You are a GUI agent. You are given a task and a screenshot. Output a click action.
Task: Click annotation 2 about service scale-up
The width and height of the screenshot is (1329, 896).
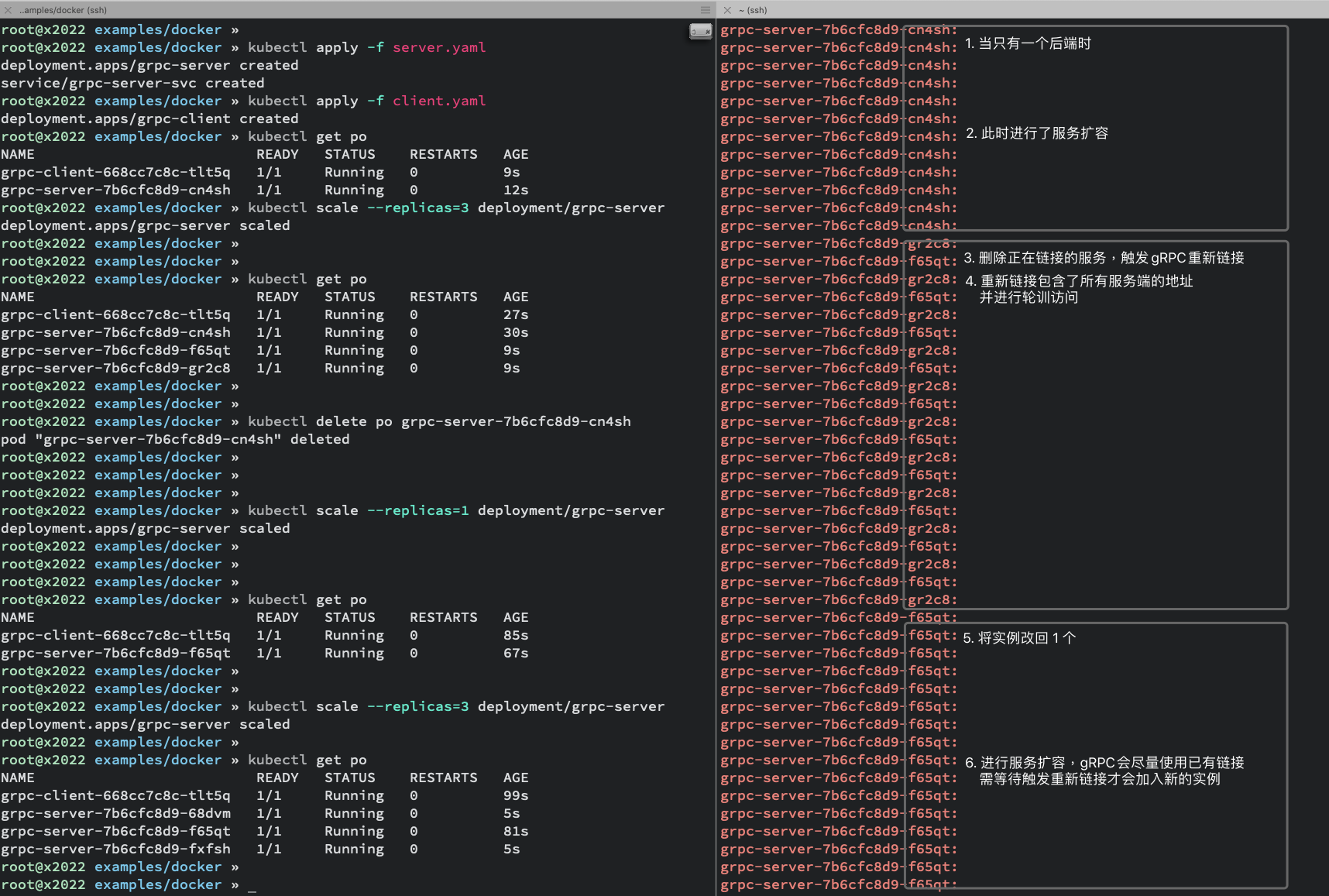[x=1036, y=133]
